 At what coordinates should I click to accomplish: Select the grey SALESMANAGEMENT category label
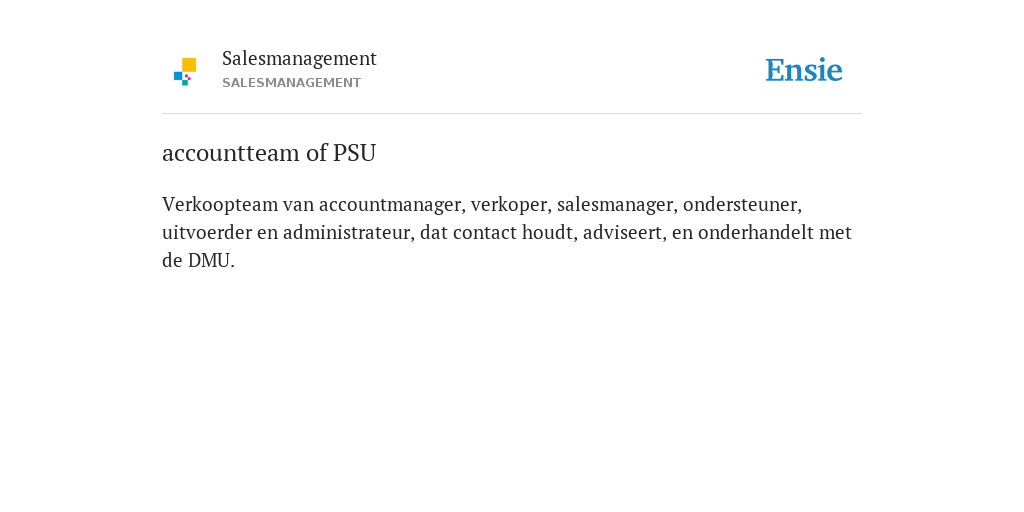pyautogui.click(x=291, y=83)
